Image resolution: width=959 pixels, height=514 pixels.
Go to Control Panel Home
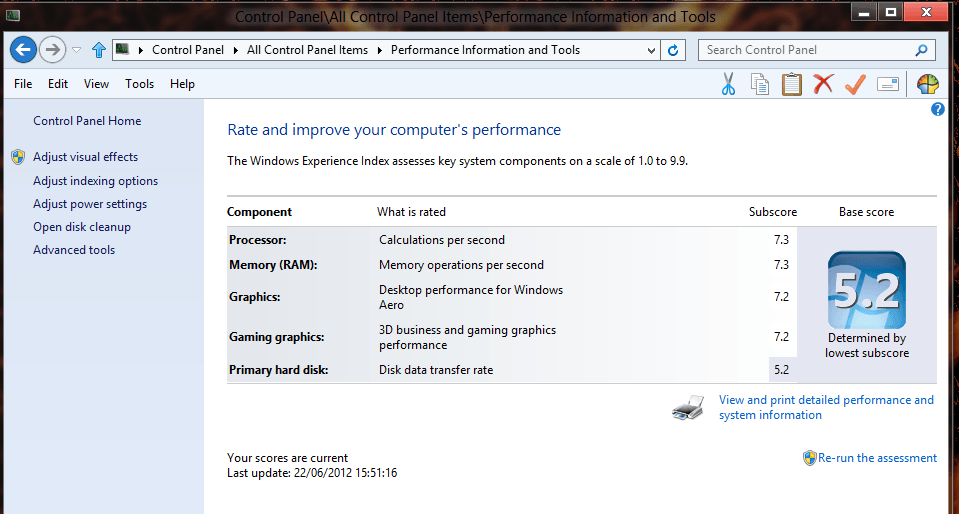point(87,121)
